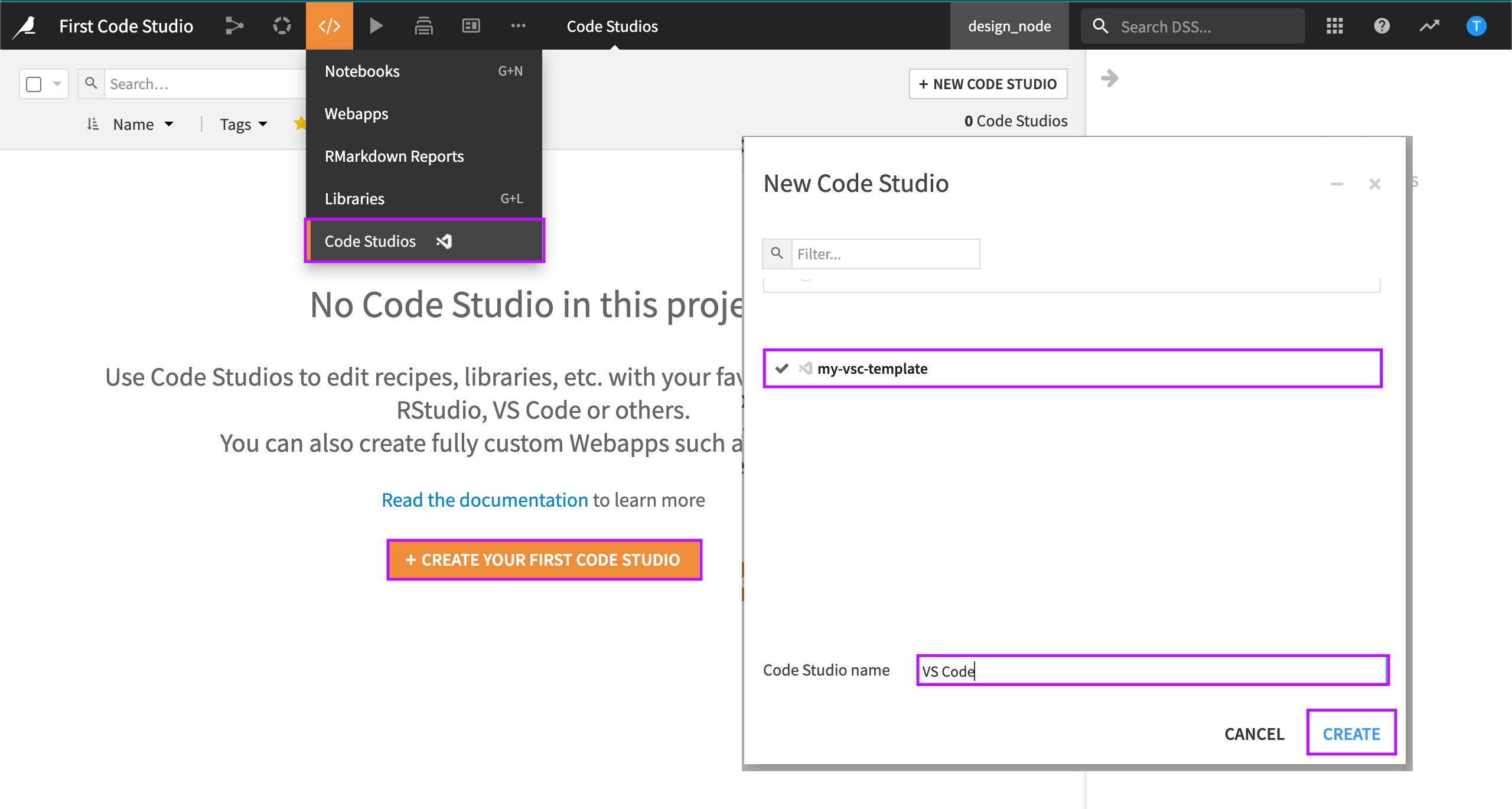Open Notebooks from the code menu

tap(362, 71)
